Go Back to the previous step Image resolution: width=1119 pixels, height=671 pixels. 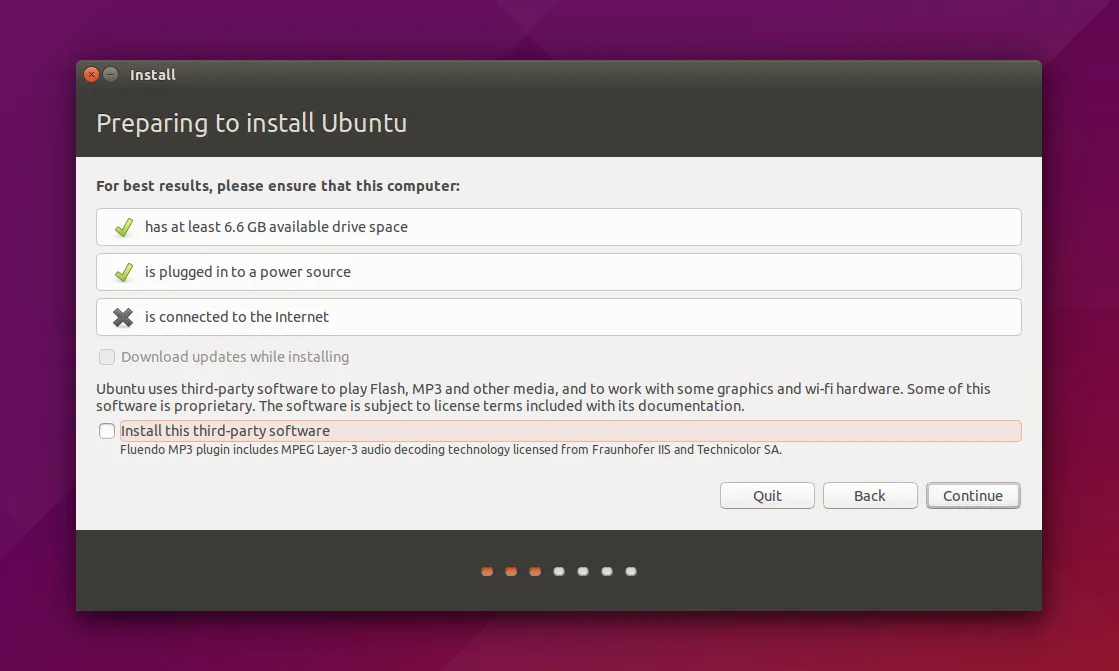[x=870, y=495]
